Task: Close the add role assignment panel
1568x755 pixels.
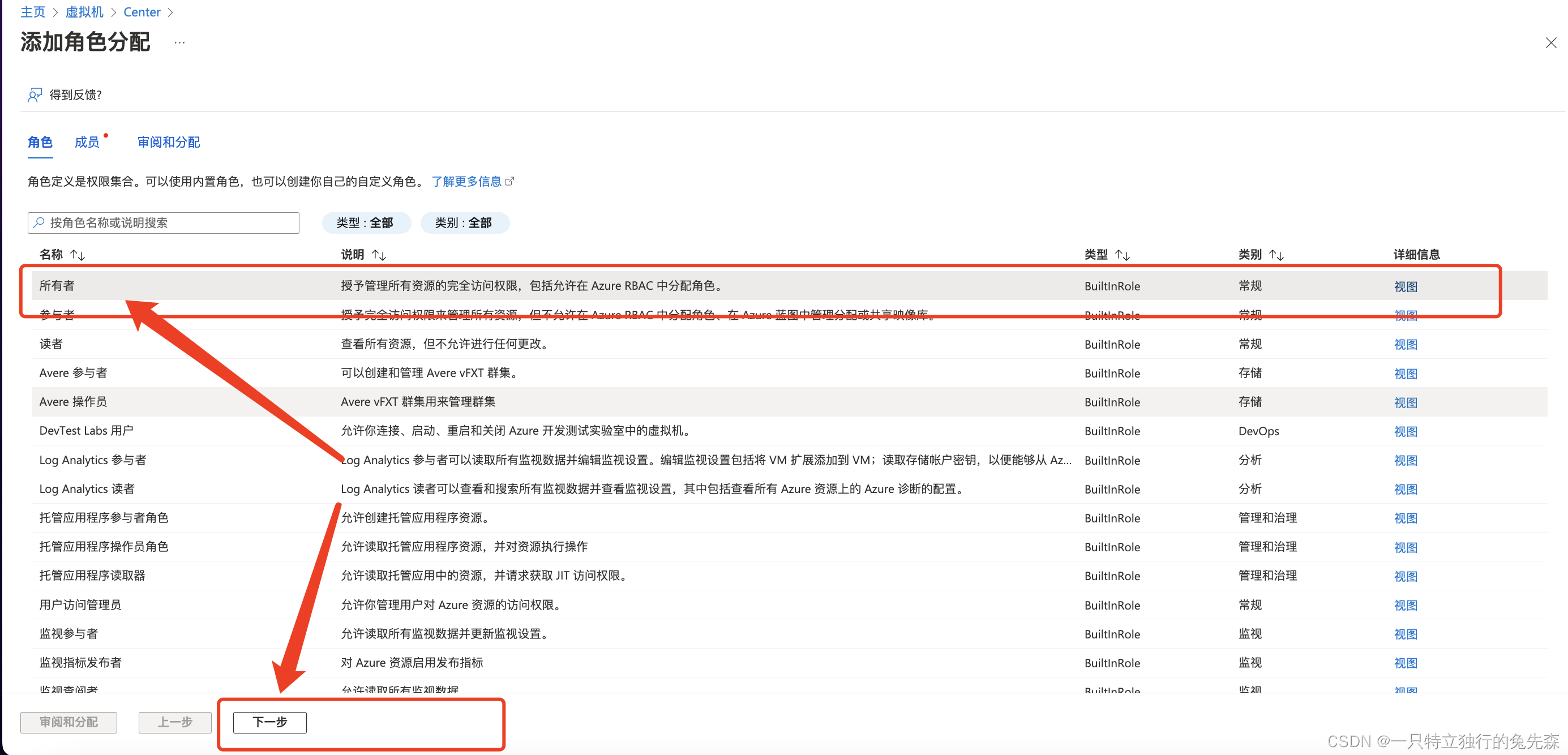Action: [1550, 42]
